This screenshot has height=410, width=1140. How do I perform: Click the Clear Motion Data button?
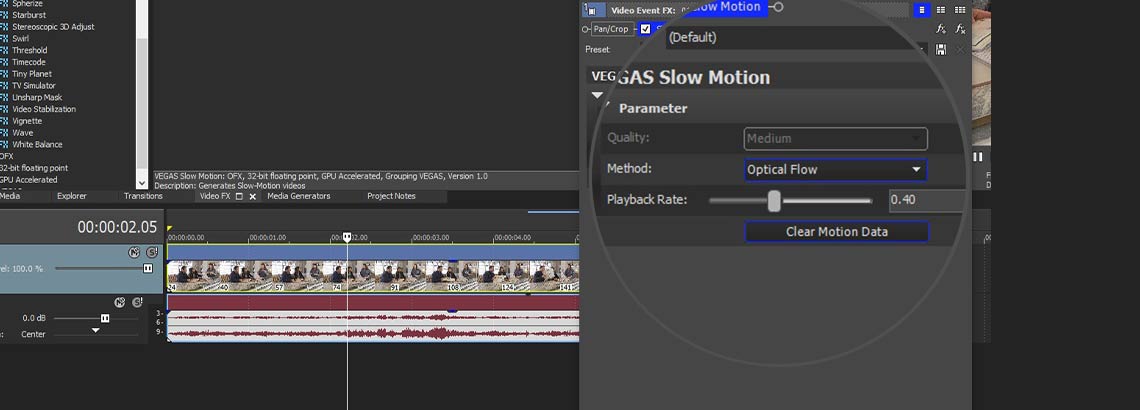pyautogui.click(x=836, y=232)
